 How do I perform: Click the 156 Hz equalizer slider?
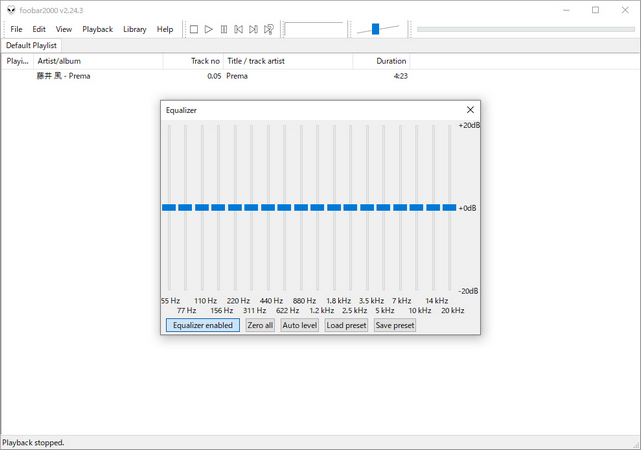coord(218,208)
